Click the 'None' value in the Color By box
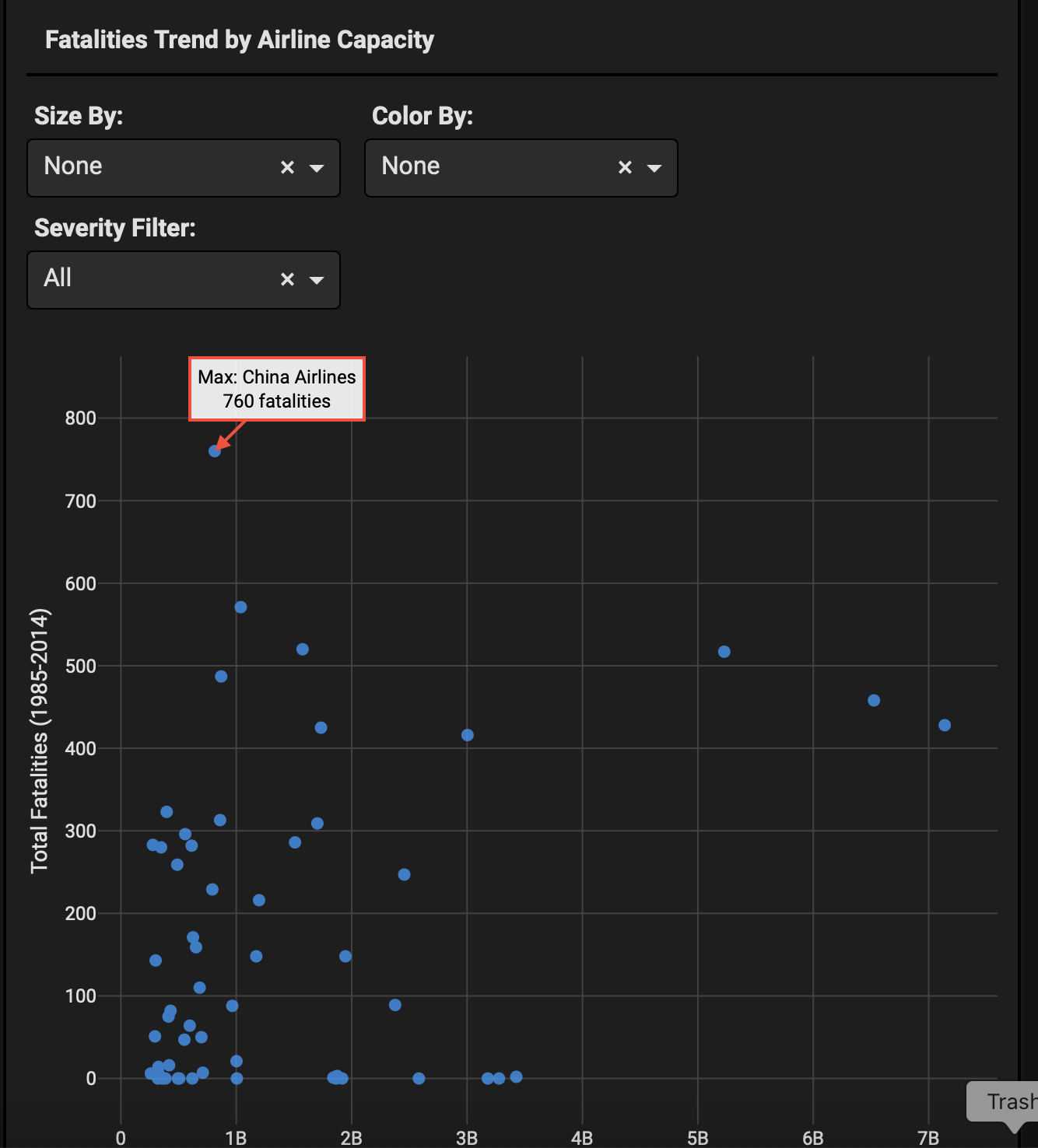 tap(411, 166)
